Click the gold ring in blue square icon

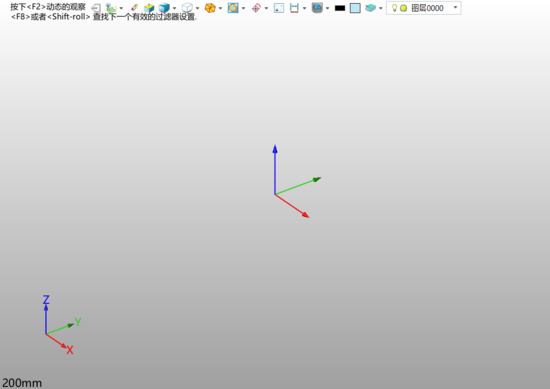(x=233, y=8)
